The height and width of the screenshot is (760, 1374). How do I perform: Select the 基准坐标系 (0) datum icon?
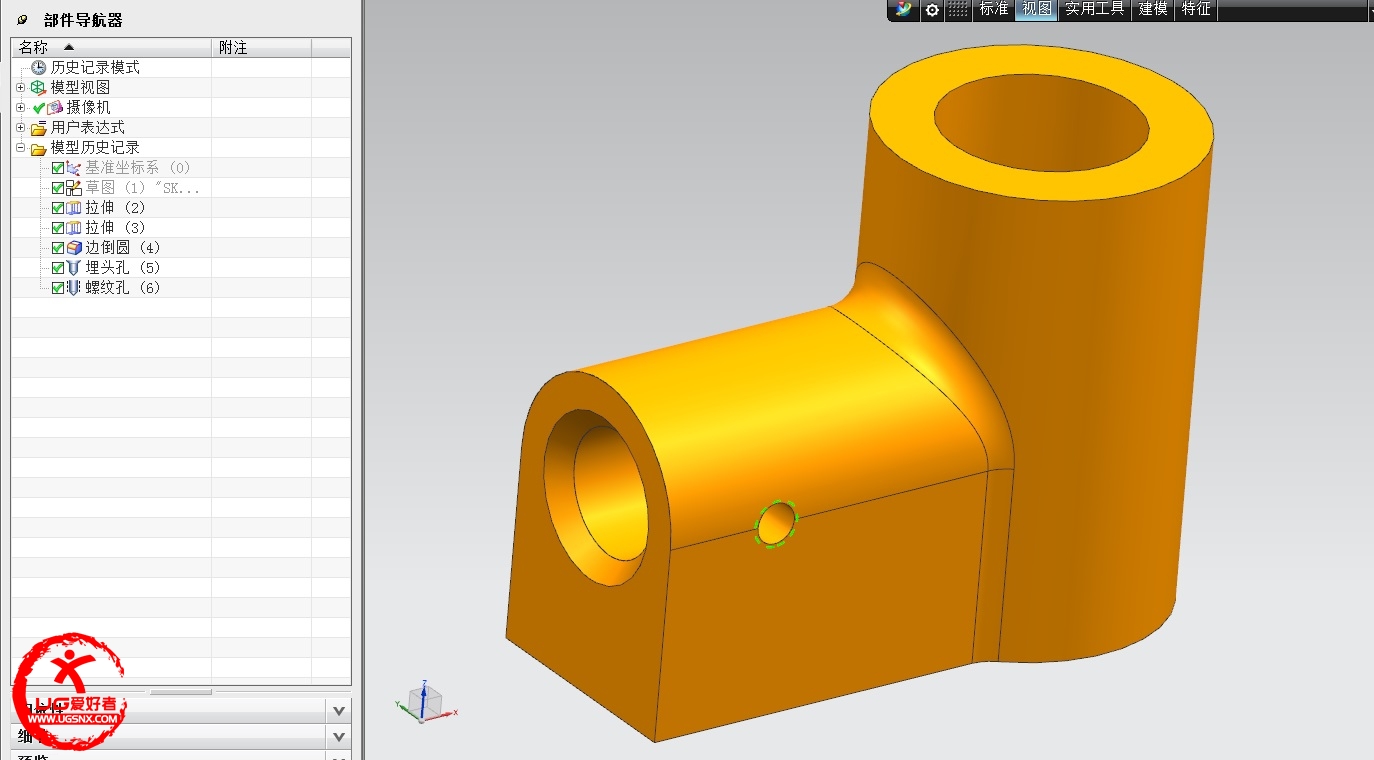click(73, 167)
